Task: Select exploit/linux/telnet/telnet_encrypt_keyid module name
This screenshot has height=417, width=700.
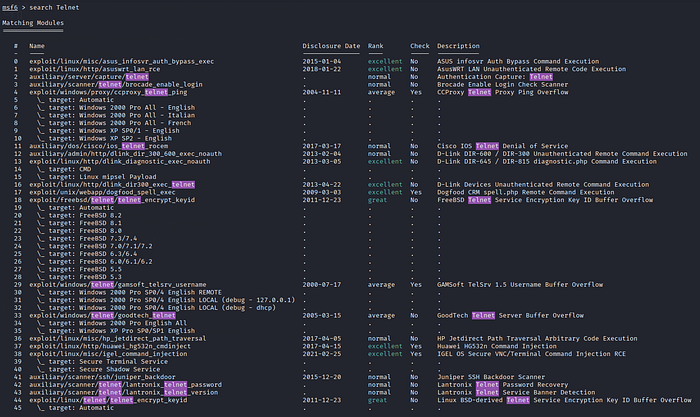Action: tap(108, 400)
